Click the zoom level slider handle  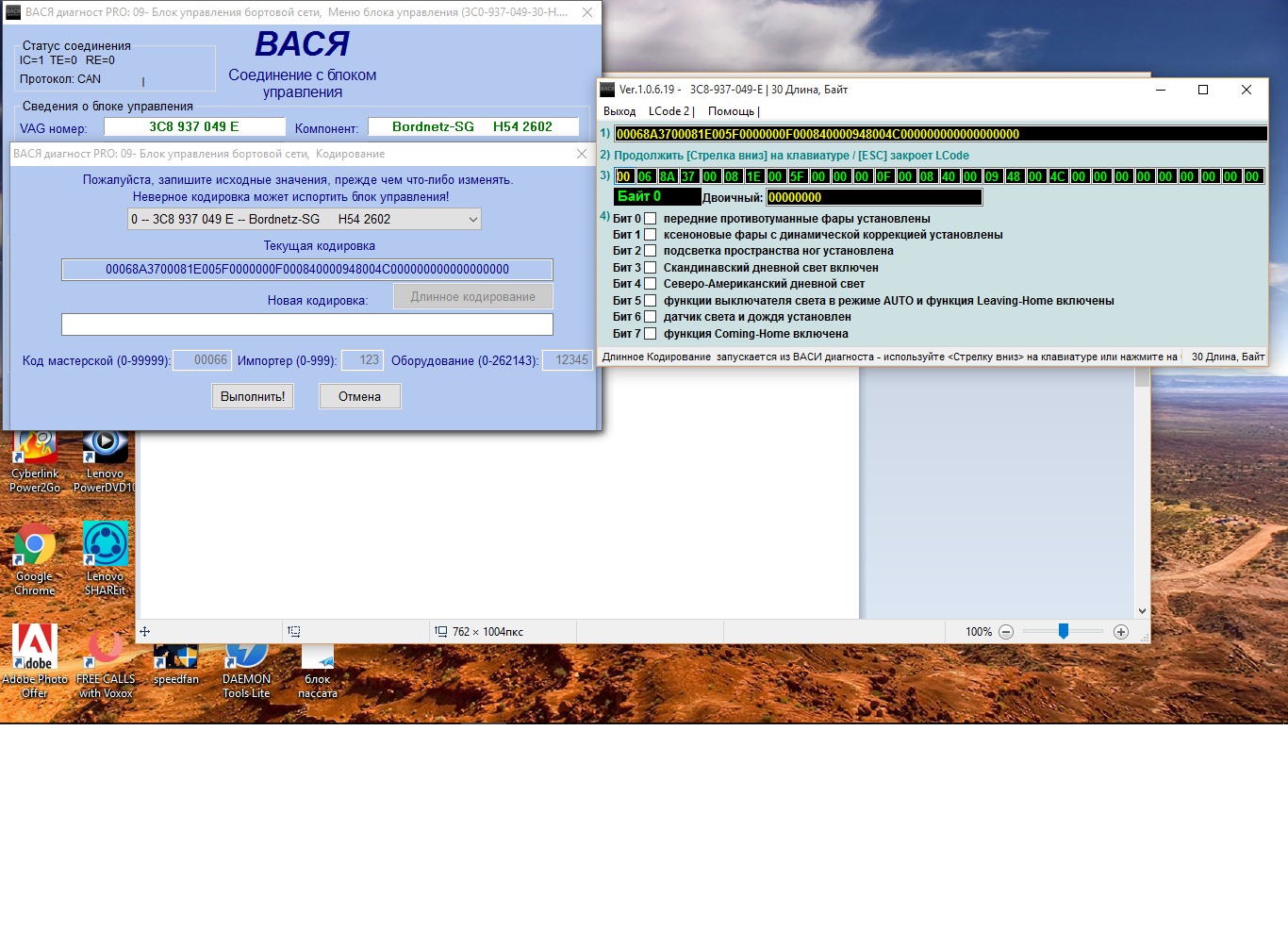pyautogui.click(x=1064, y=632)
